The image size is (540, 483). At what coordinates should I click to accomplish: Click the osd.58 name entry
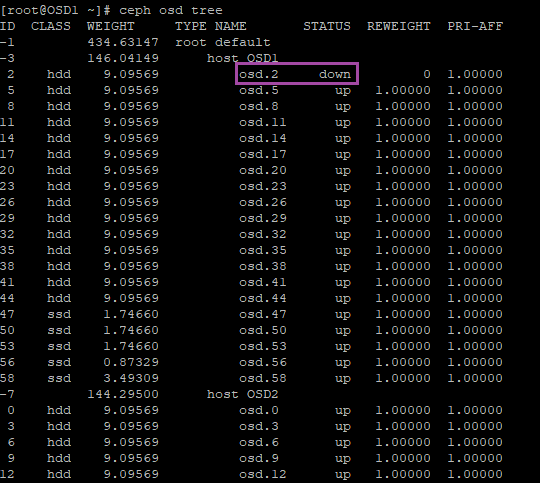coord(263,378)
